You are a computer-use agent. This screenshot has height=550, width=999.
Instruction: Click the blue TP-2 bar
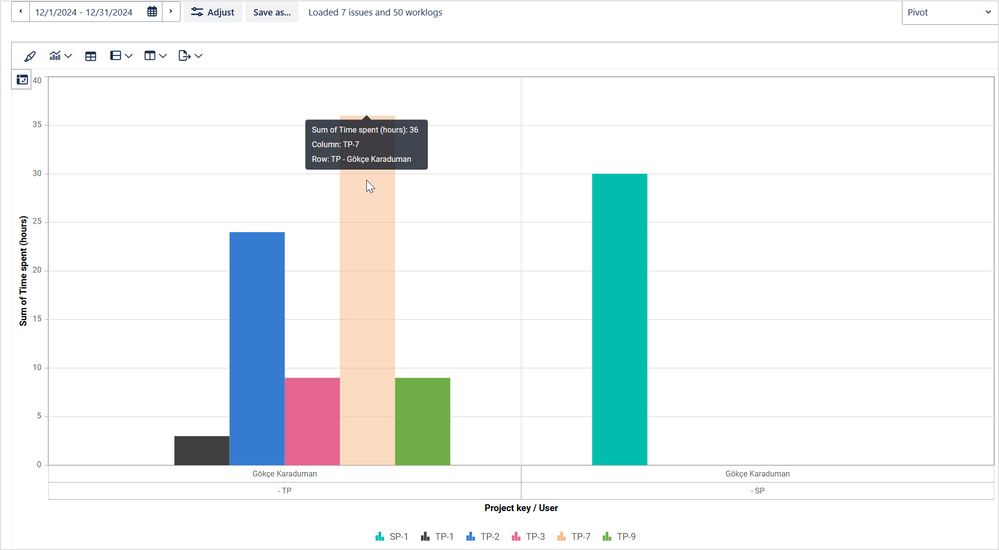point(257,349)
